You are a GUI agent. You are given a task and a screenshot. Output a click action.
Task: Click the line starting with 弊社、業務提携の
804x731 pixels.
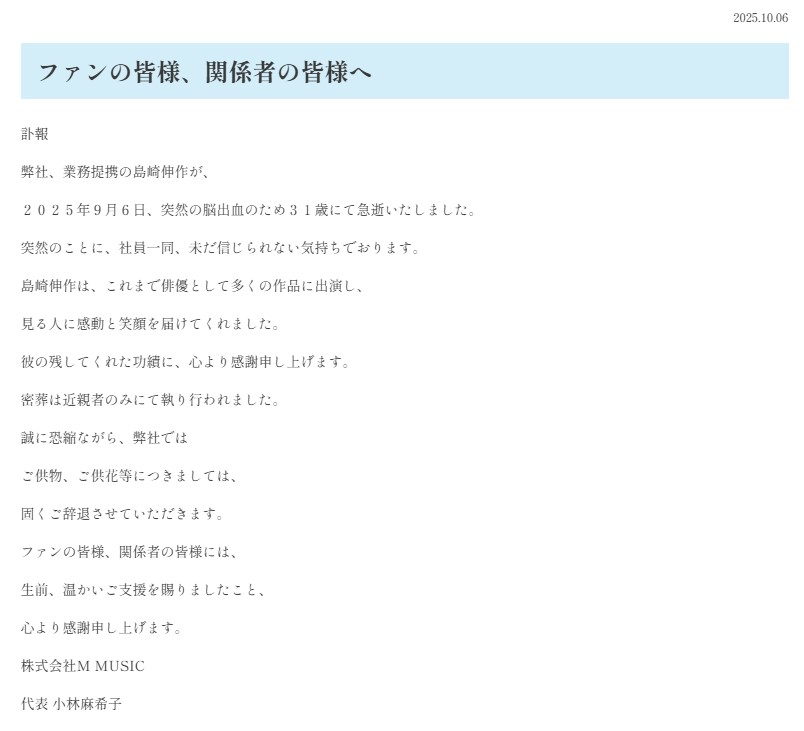[117, 172]
